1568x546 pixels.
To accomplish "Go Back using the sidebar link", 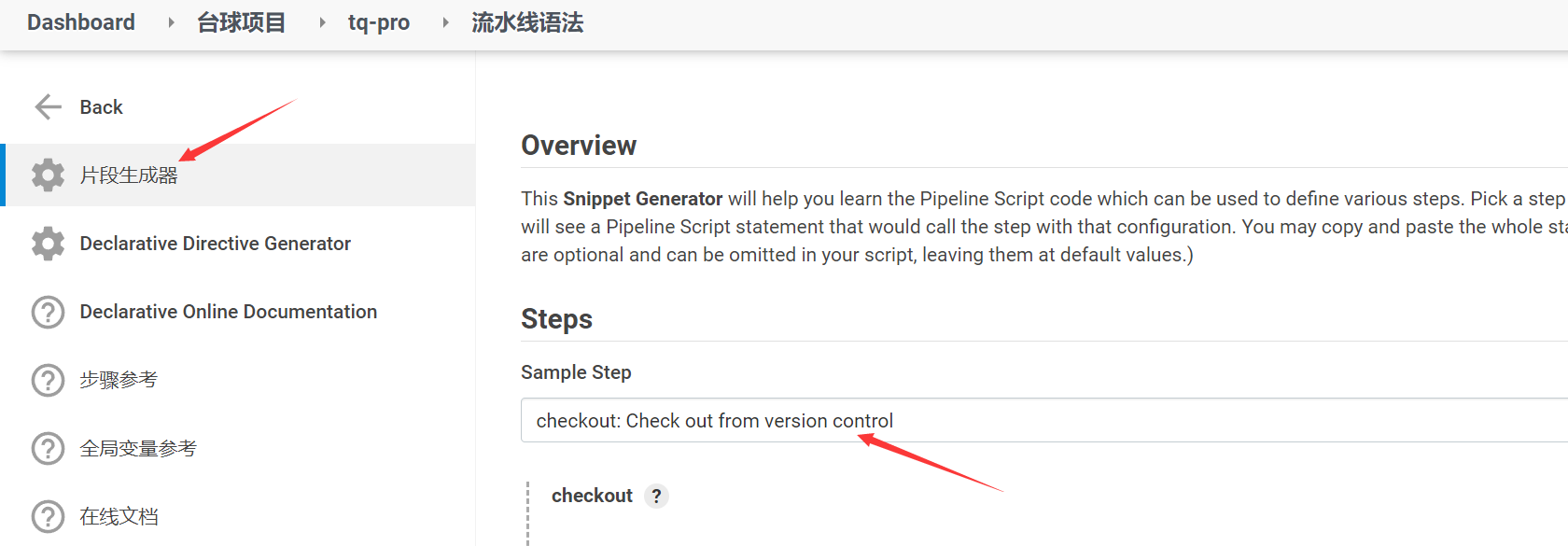I will [x=101, y=107].
